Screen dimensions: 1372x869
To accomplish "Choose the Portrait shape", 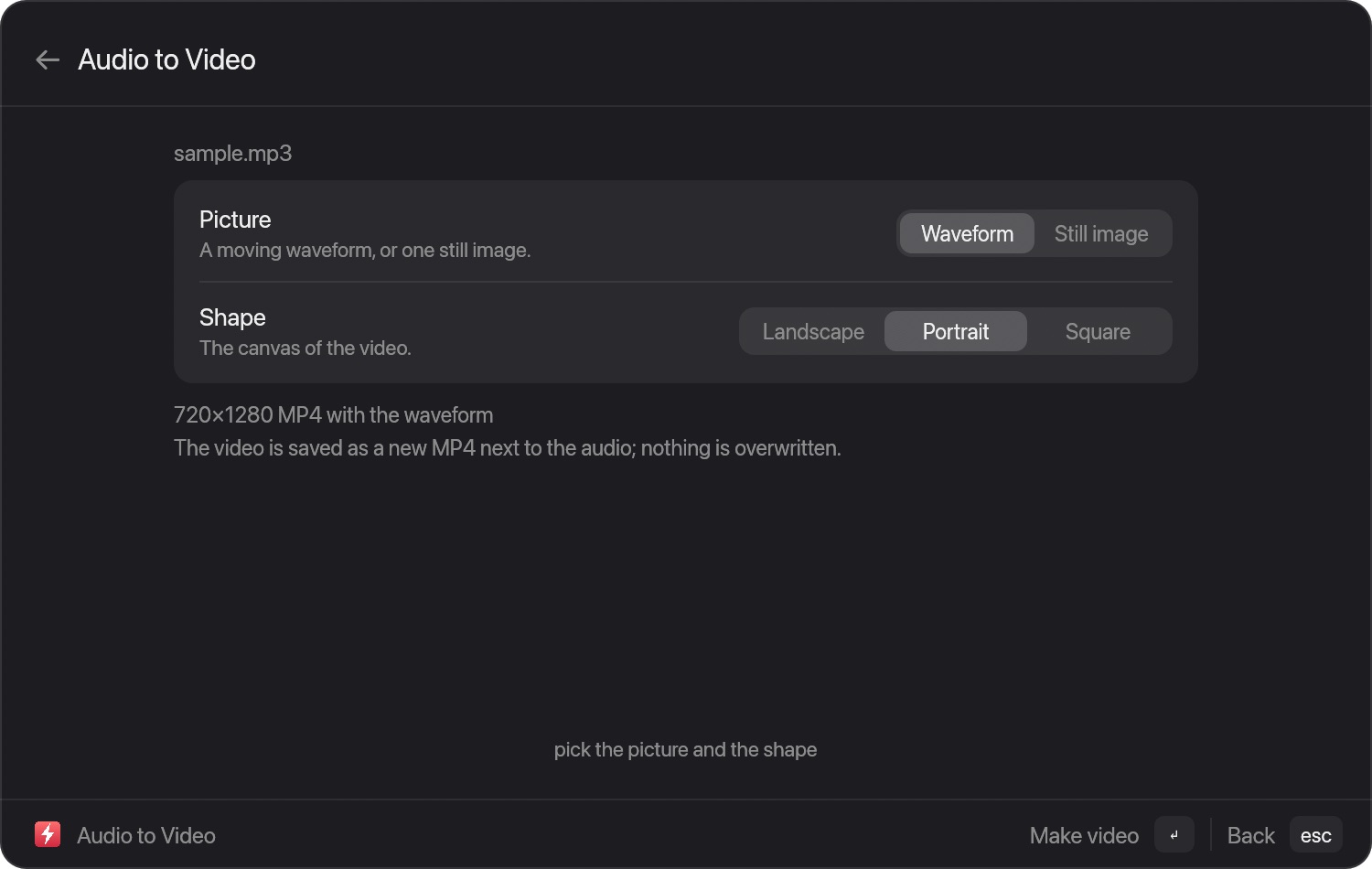I will (956, 331).
